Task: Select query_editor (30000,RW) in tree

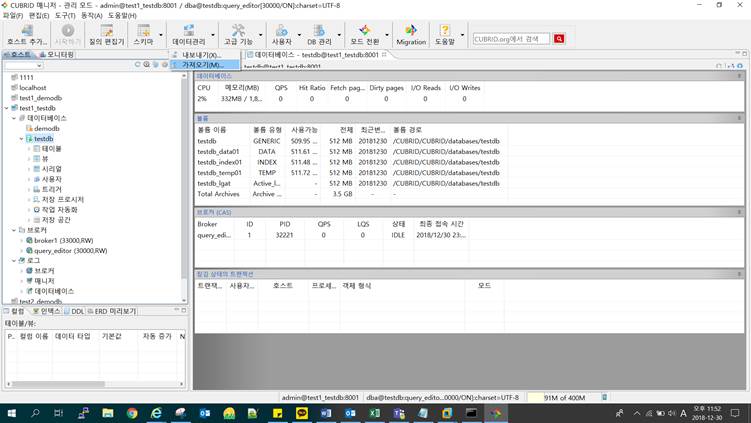Action: click(70, 251)
